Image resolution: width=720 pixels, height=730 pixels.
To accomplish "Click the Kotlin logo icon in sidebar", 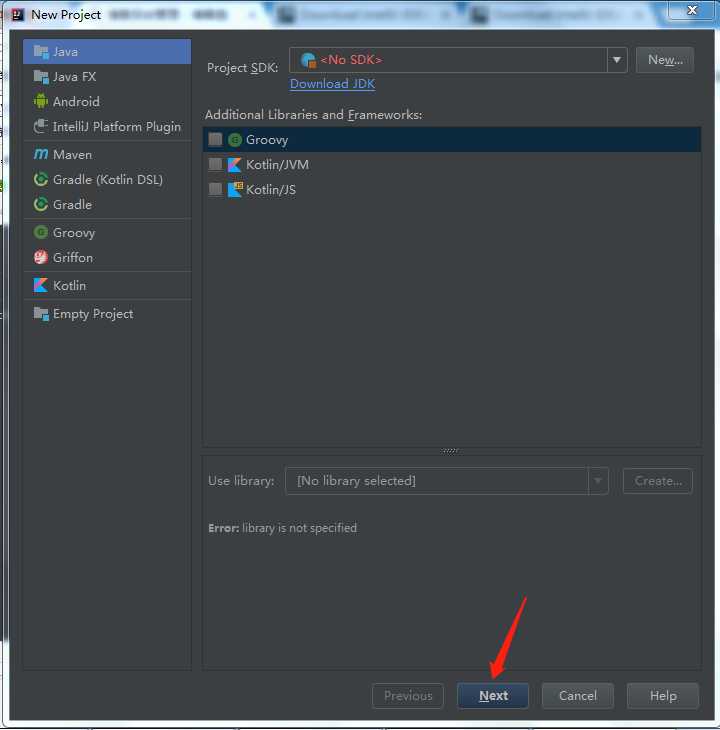I will (41, 285).
